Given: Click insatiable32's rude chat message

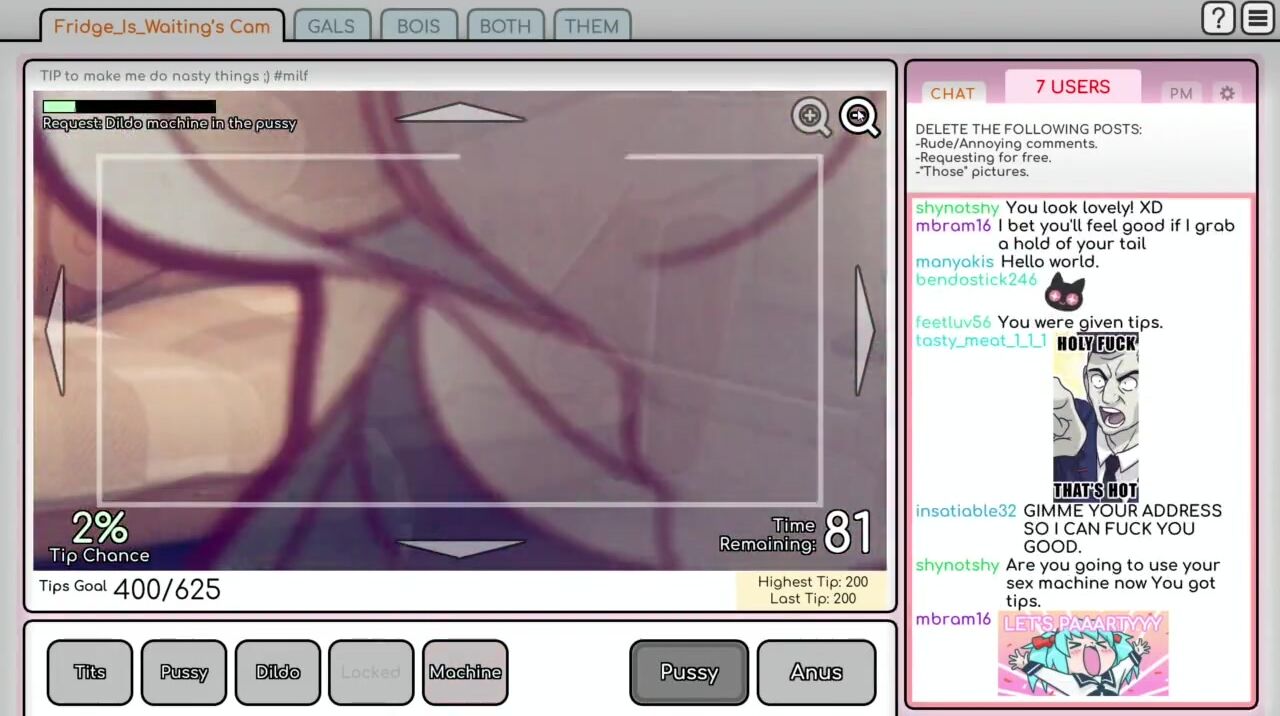Looking at the screenshot, I should pyautogui.click(x=1120, y=529).
